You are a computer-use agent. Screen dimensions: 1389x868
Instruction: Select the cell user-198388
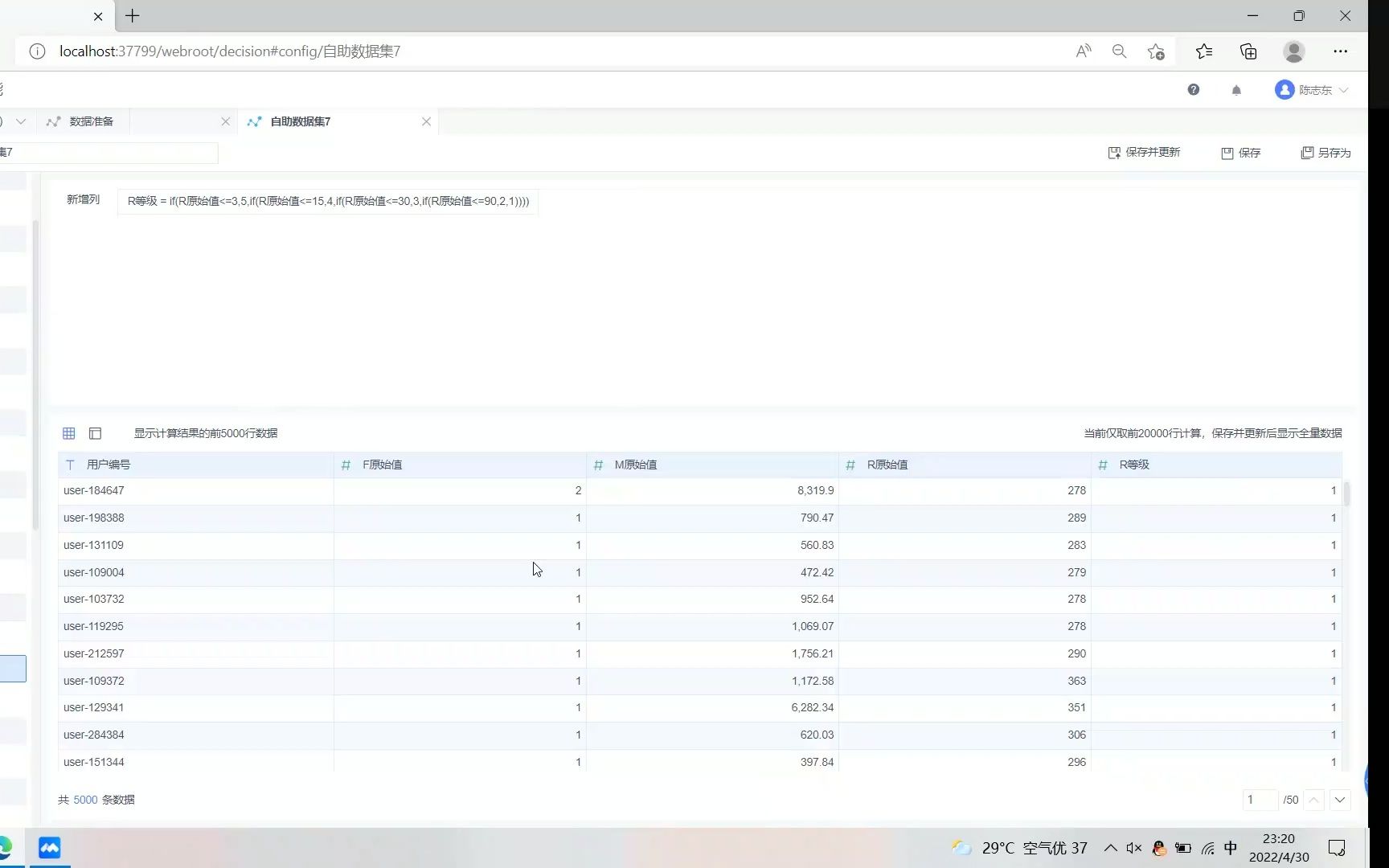(x=195, y=518)
